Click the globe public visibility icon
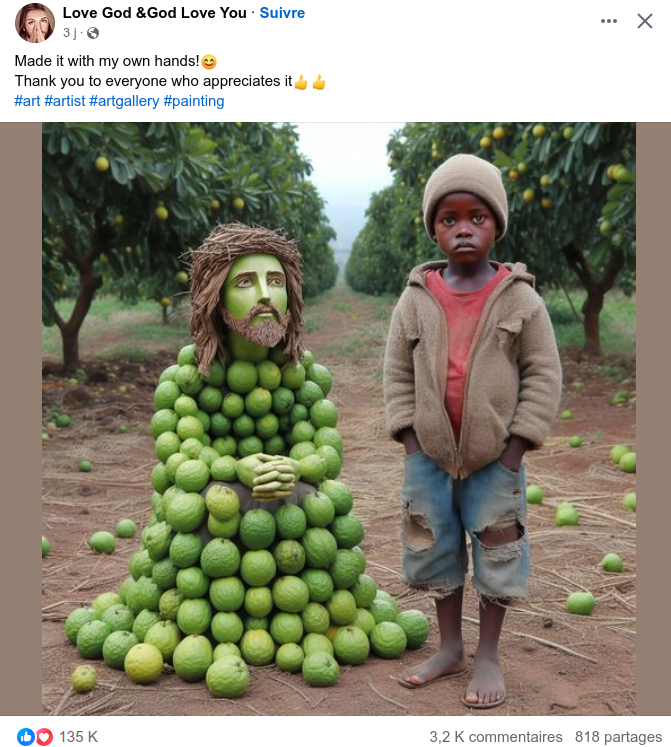This screenshot has height=747, width=671. pyautogui.click(x=93, y=33)
